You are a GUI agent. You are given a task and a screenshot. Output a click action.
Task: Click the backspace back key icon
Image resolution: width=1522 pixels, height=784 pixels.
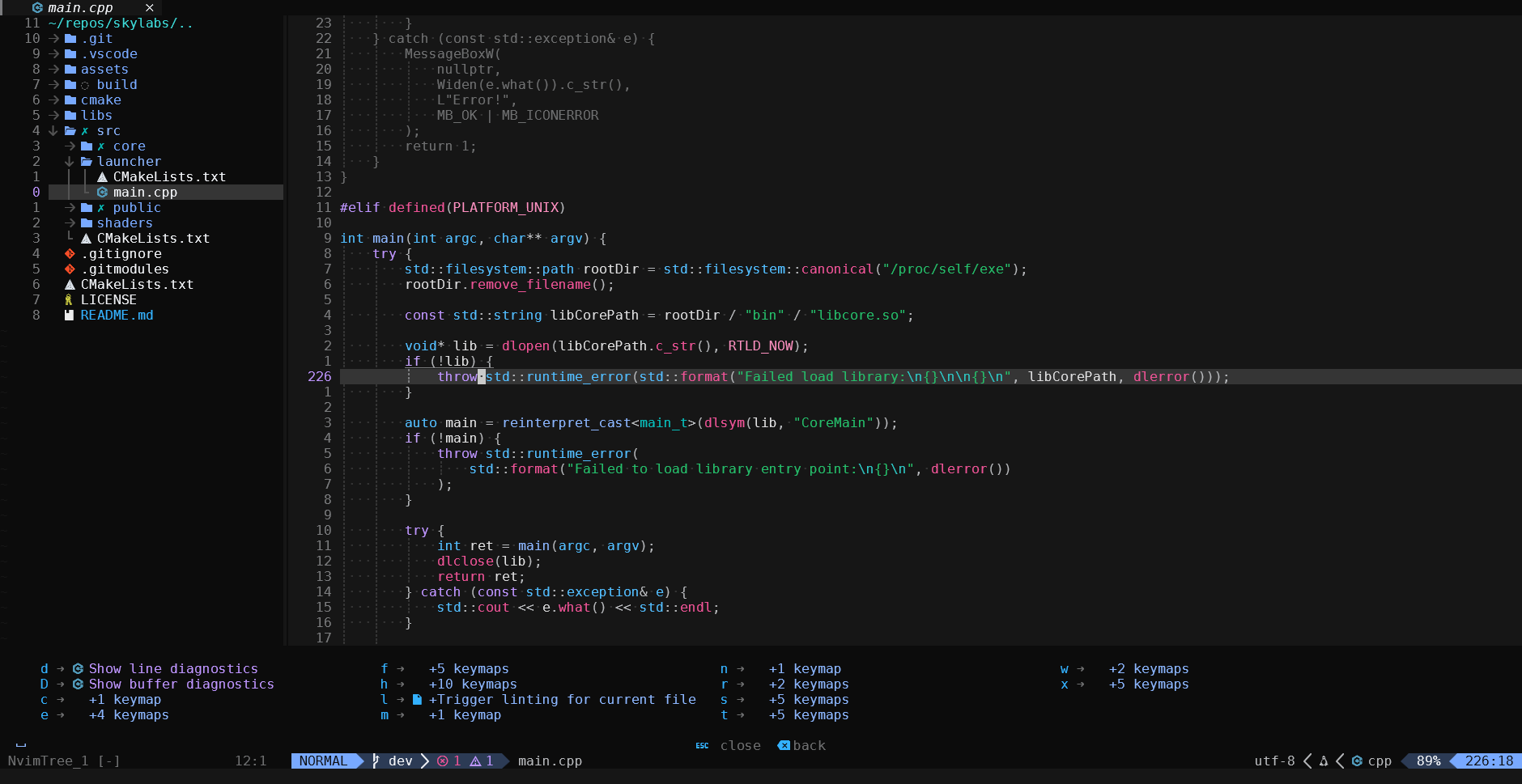coord(784,746)
